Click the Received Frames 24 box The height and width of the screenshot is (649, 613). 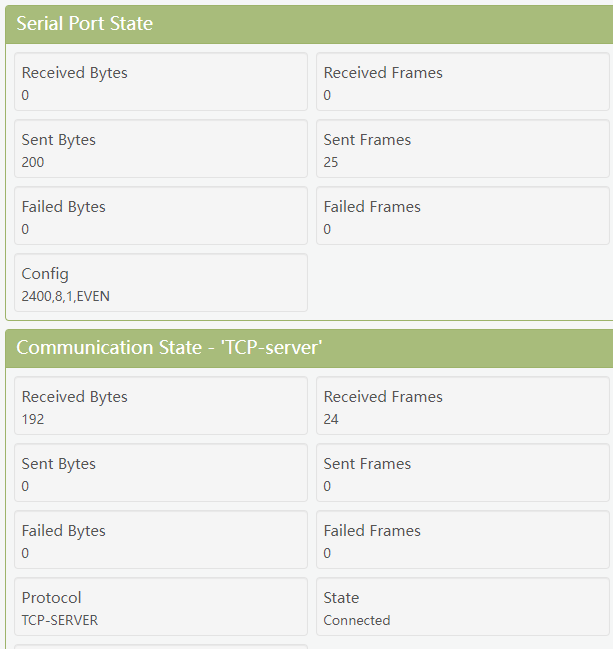(x=463, y=406)
